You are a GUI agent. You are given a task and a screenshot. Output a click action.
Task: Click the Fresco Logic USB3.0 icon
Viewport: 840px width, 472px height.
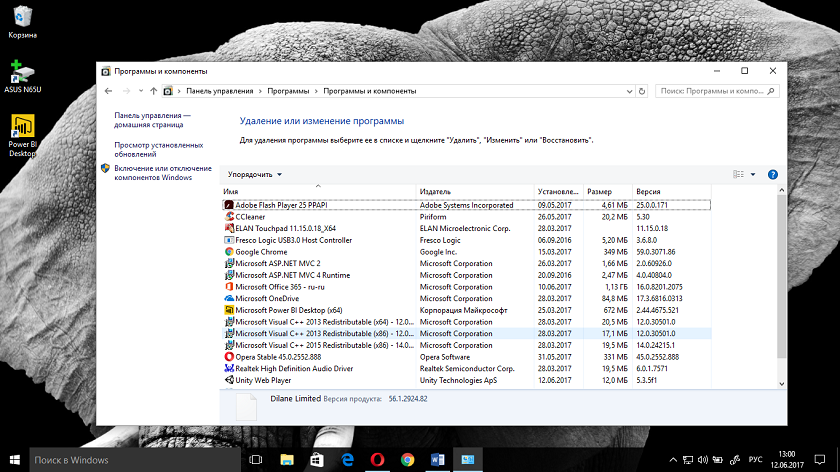(x=229, y=240)
